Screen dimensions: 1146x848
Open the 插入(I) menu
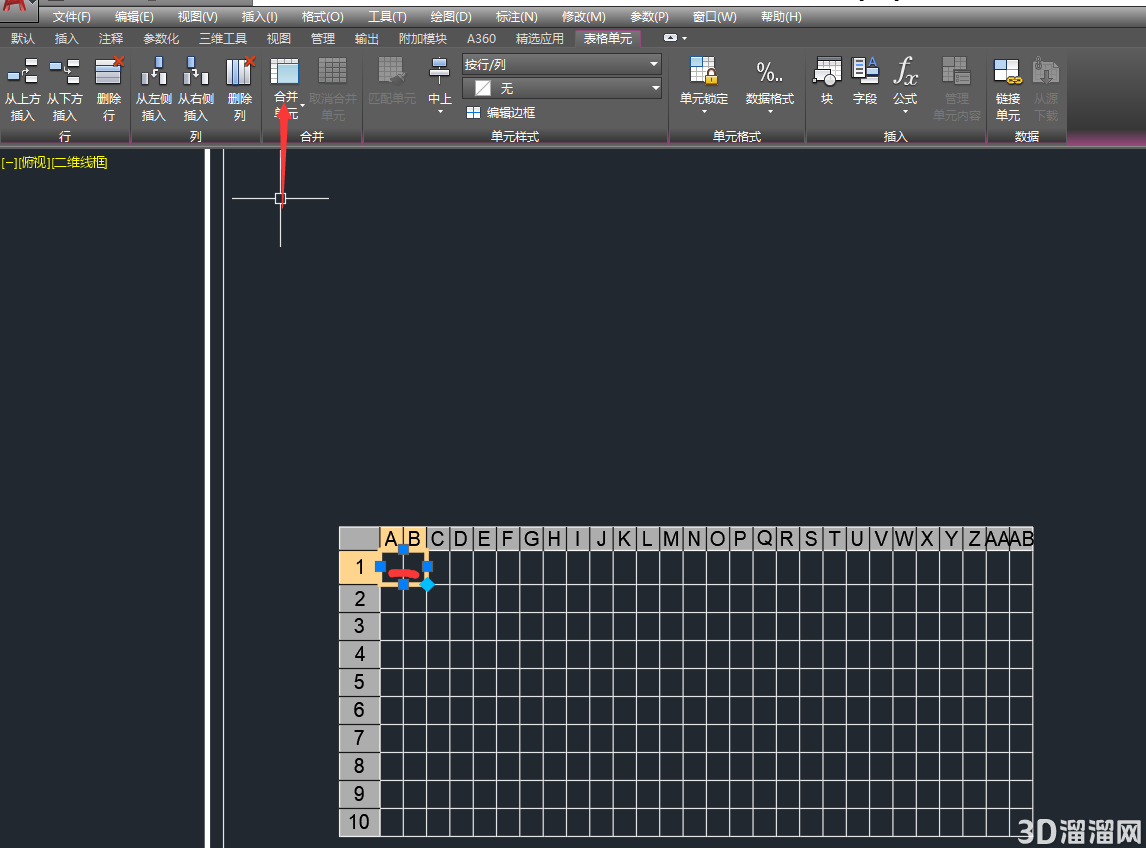(259, 16)
